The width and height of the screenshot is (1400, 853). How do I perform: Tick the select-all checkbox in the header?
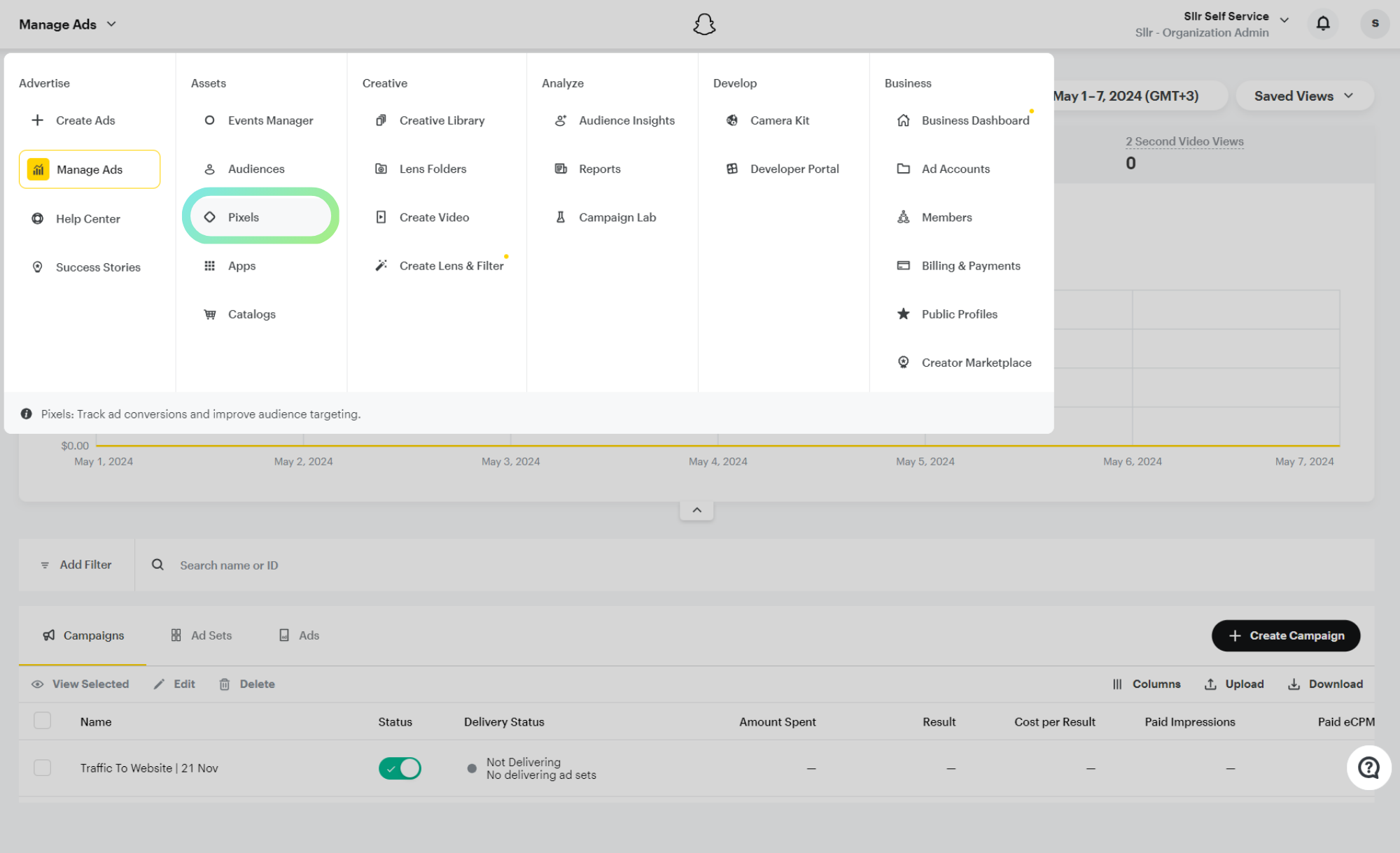click(x=43, y=721)
